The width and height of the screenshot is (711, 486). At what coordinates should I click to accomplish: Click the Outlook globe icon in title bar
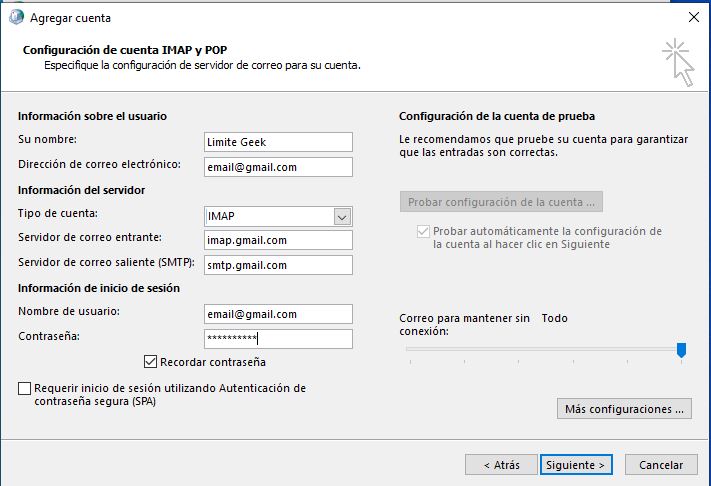[16, 17]
